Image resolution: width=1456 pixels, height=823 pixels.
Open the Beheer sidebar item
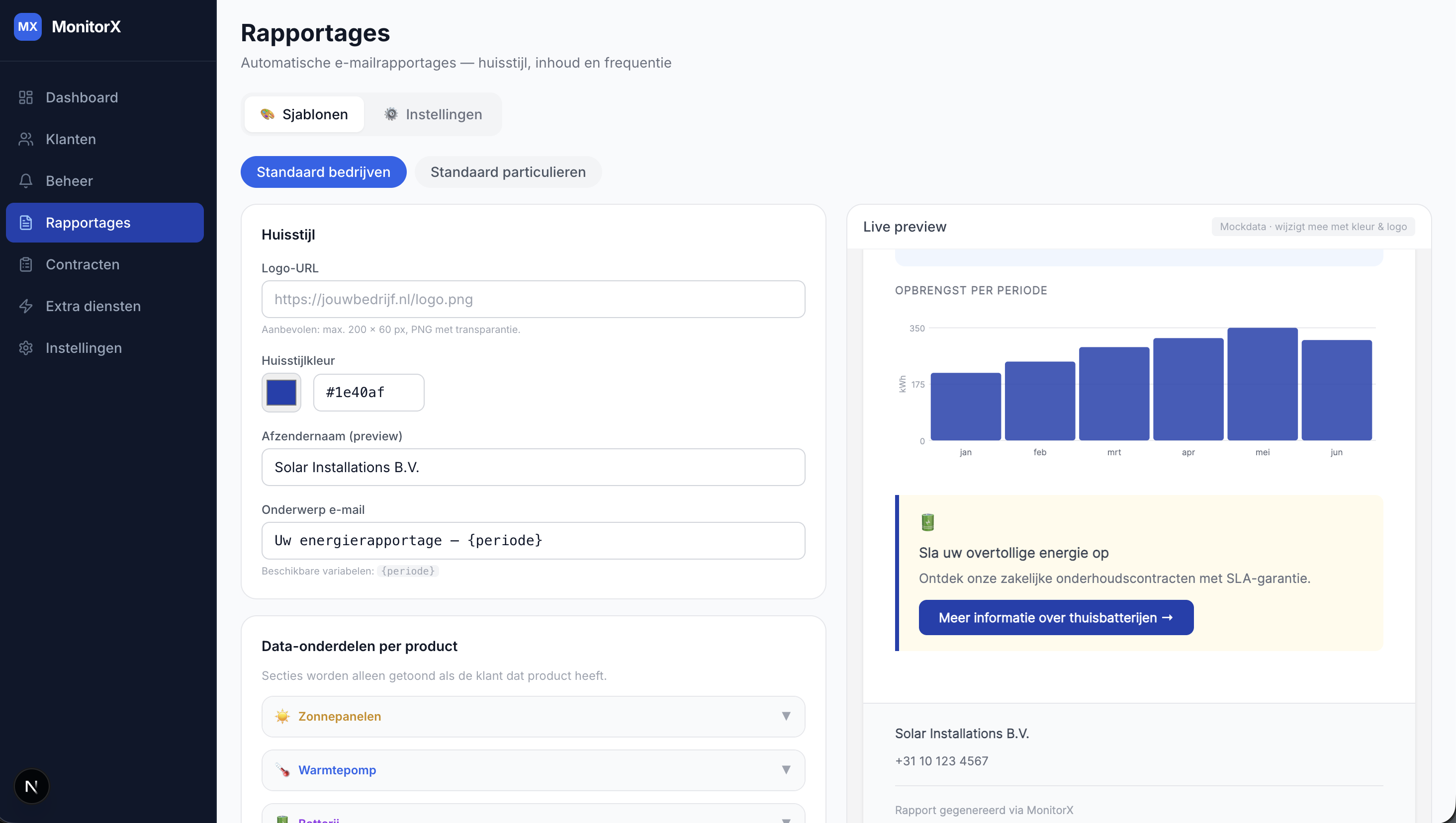(104, 181)
